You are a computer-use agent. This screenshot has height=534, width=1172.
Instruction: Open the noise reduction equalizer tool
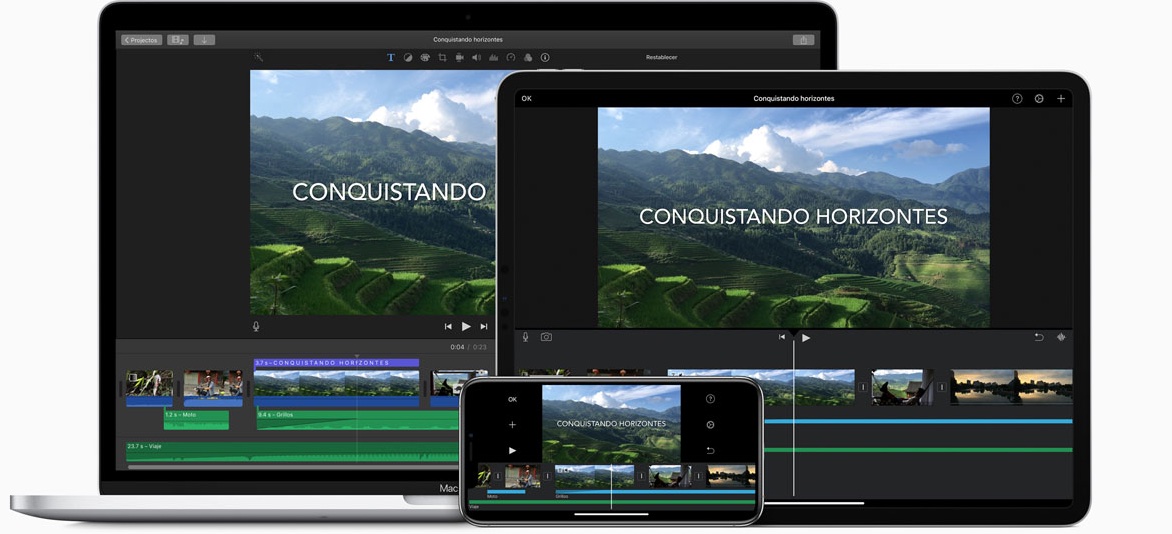pos(493,58)
